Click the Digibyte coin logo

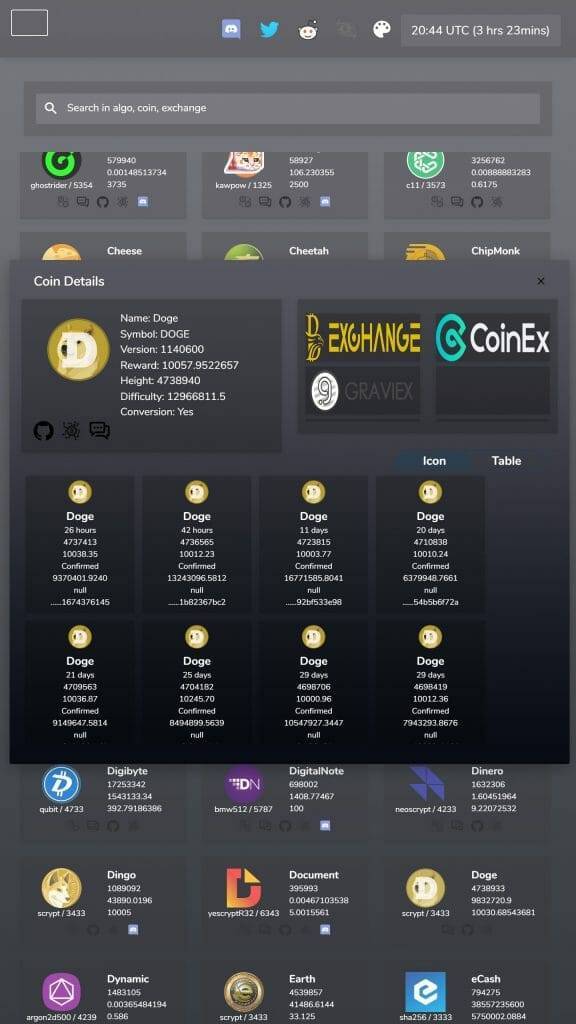click(x=61, y=784)
